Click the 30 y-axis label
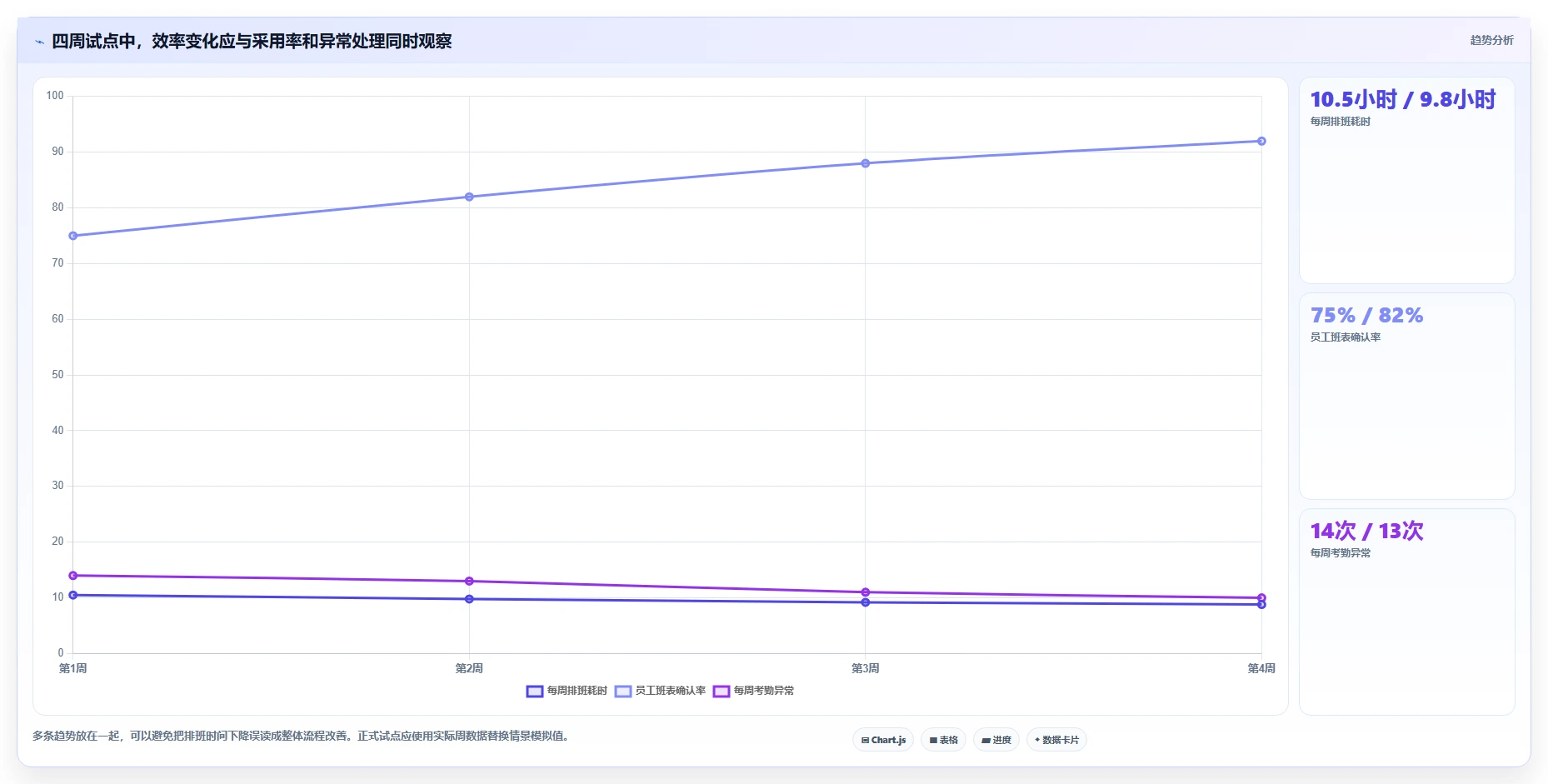This screenshot has height=784, width=1548. click(x=57, y=486)
